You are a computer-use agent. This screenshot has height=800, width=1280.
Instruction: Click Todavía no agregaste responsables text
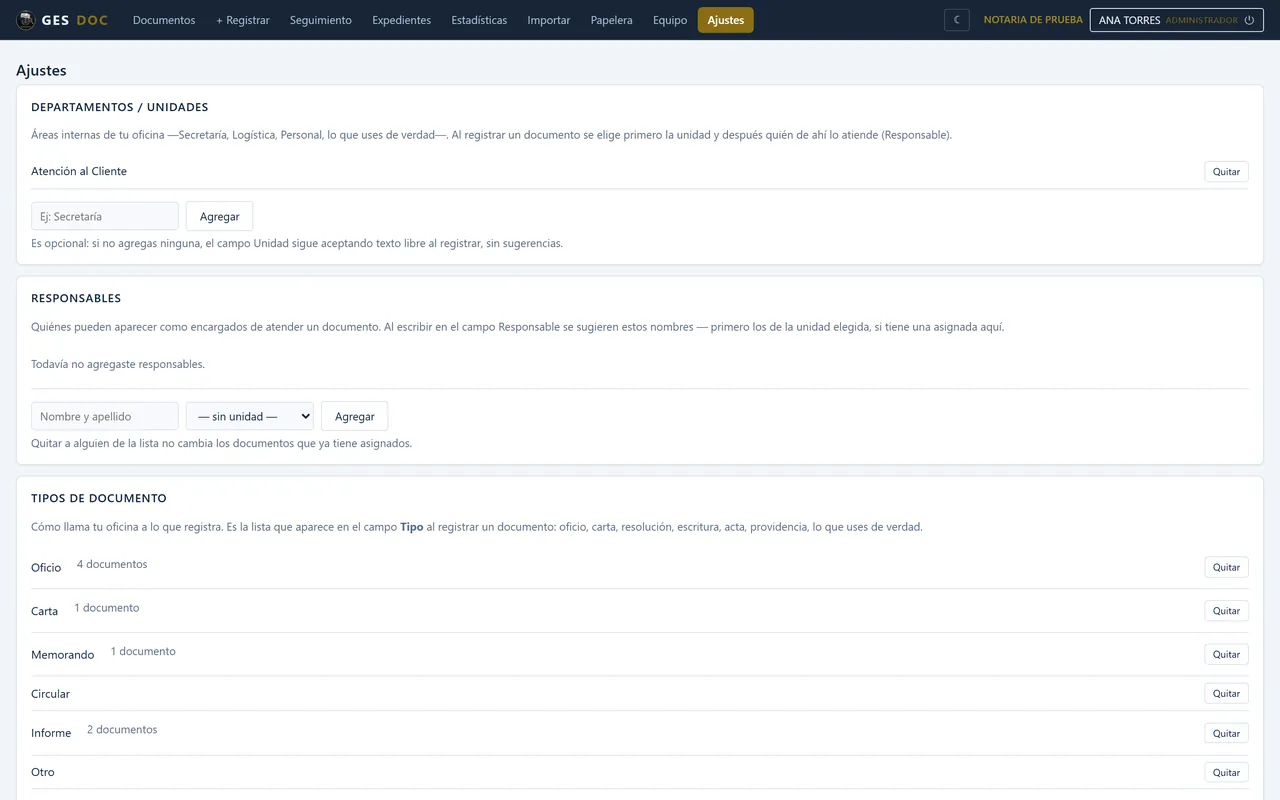(x=118, y=364)
